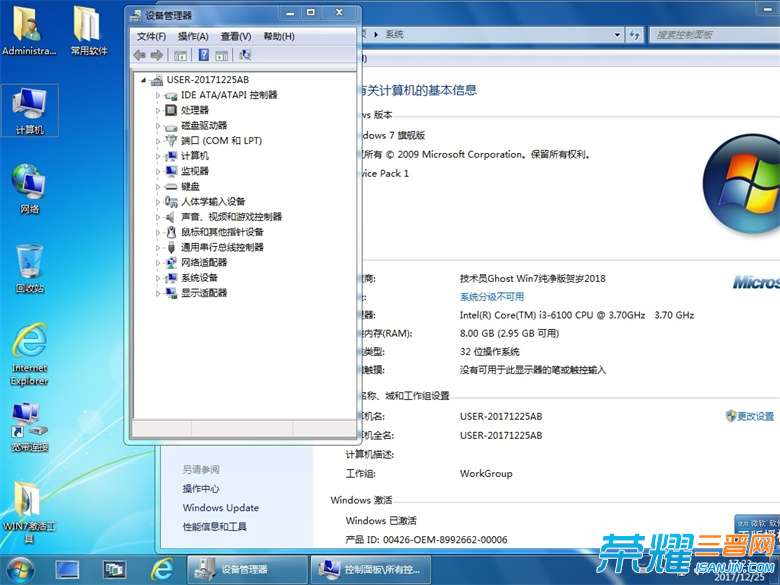Open the address bar history dropdown arrow
Screen dimensions: 780x585
tap(617, 35)
